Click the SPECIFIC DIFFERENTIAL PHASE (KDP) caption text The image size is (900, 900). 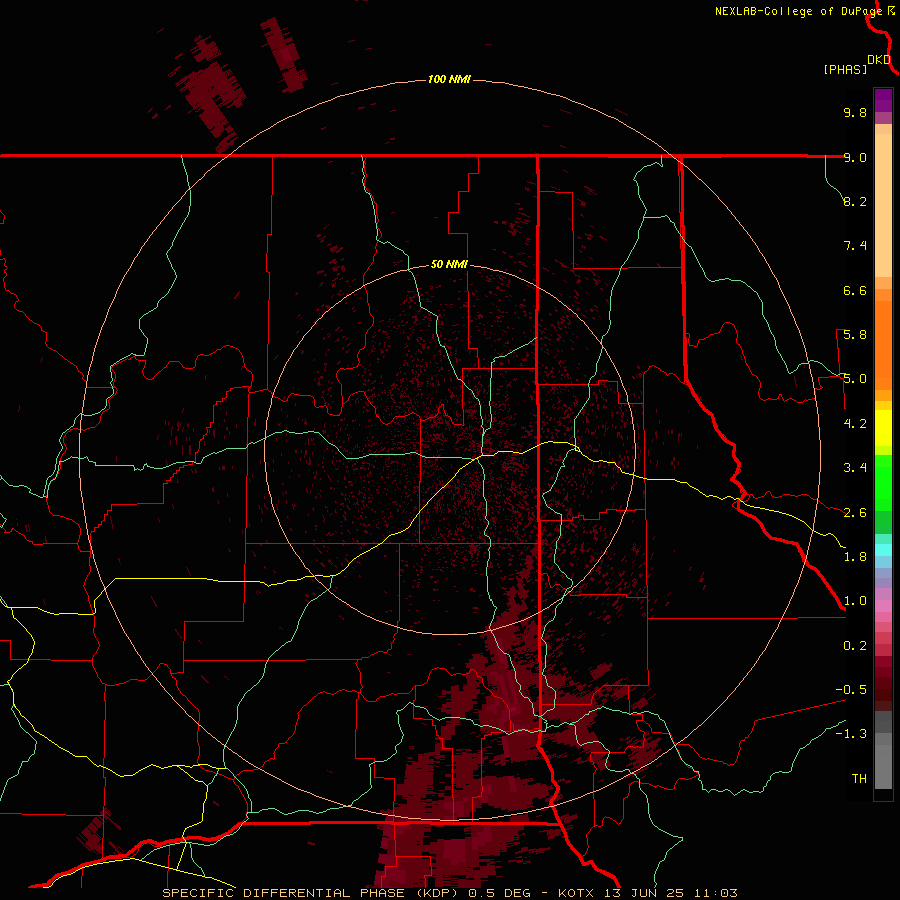[x=310, y=893]
